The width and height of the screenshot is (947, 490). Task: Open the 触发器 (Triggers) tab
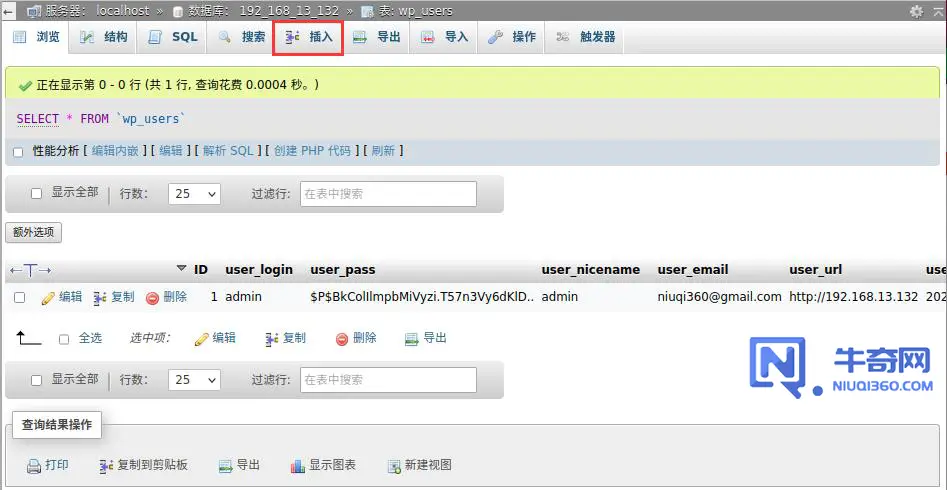click(x=585, y=37)
